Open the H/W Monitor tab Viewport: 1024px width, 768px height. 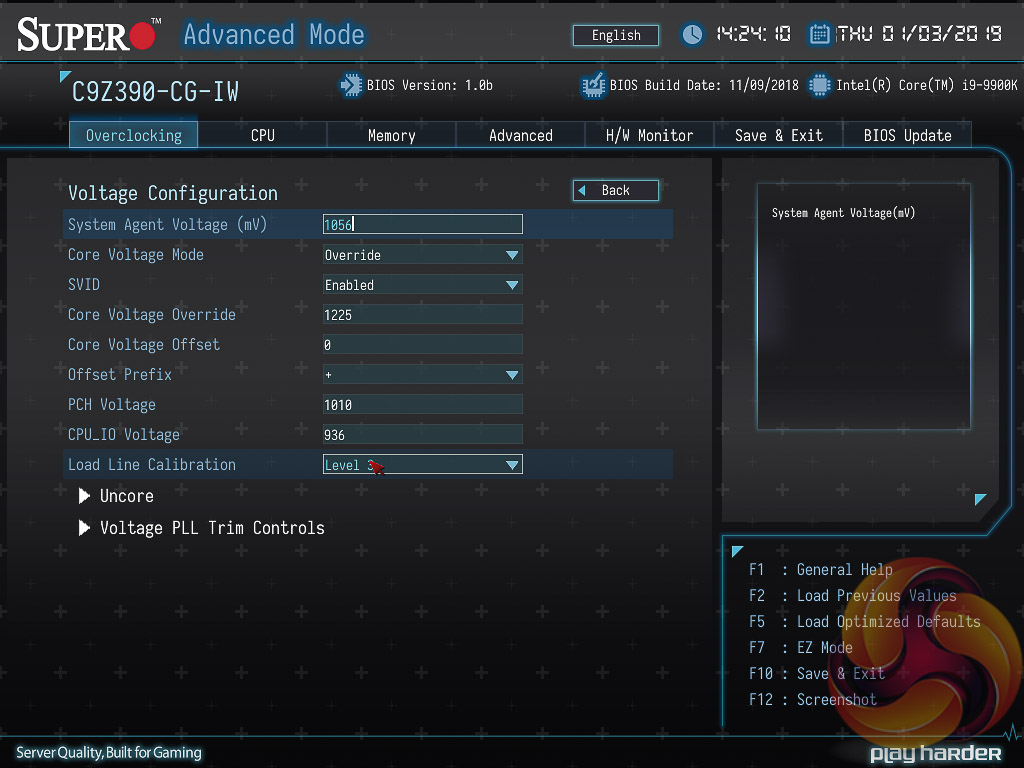(649, 135)
